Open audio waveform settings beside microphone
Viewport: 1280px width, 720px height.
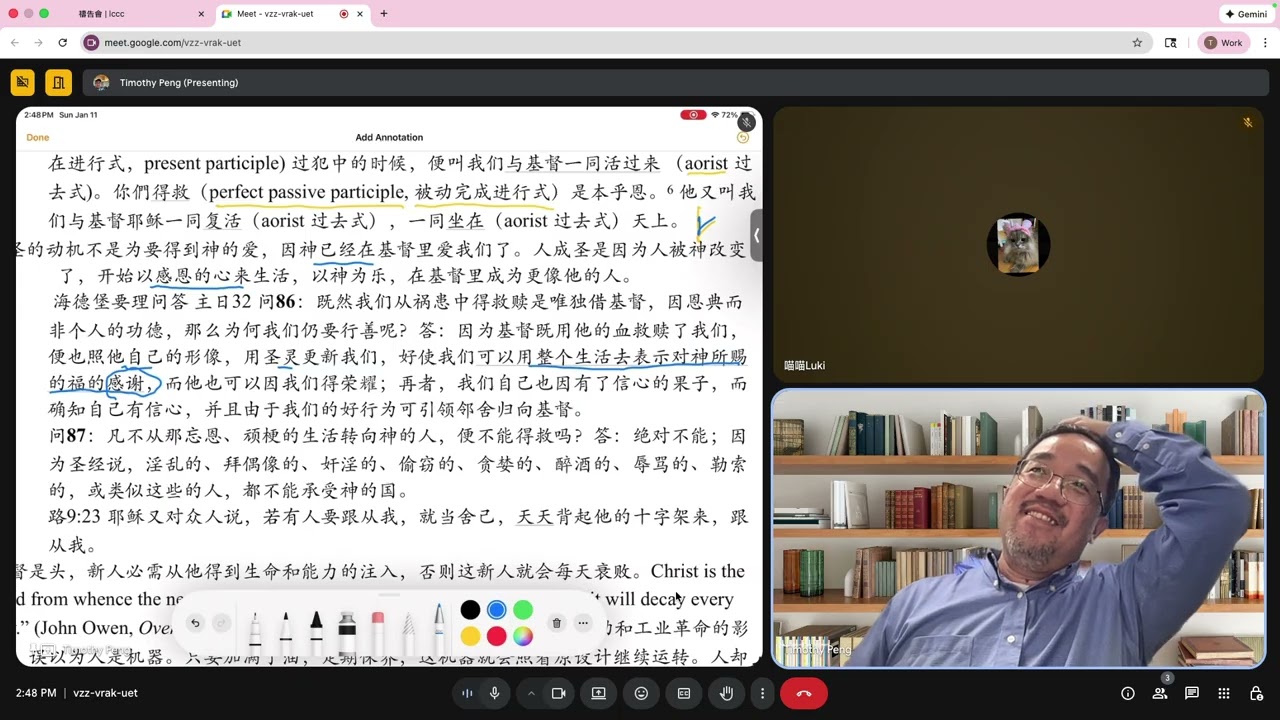click(467, 693)
